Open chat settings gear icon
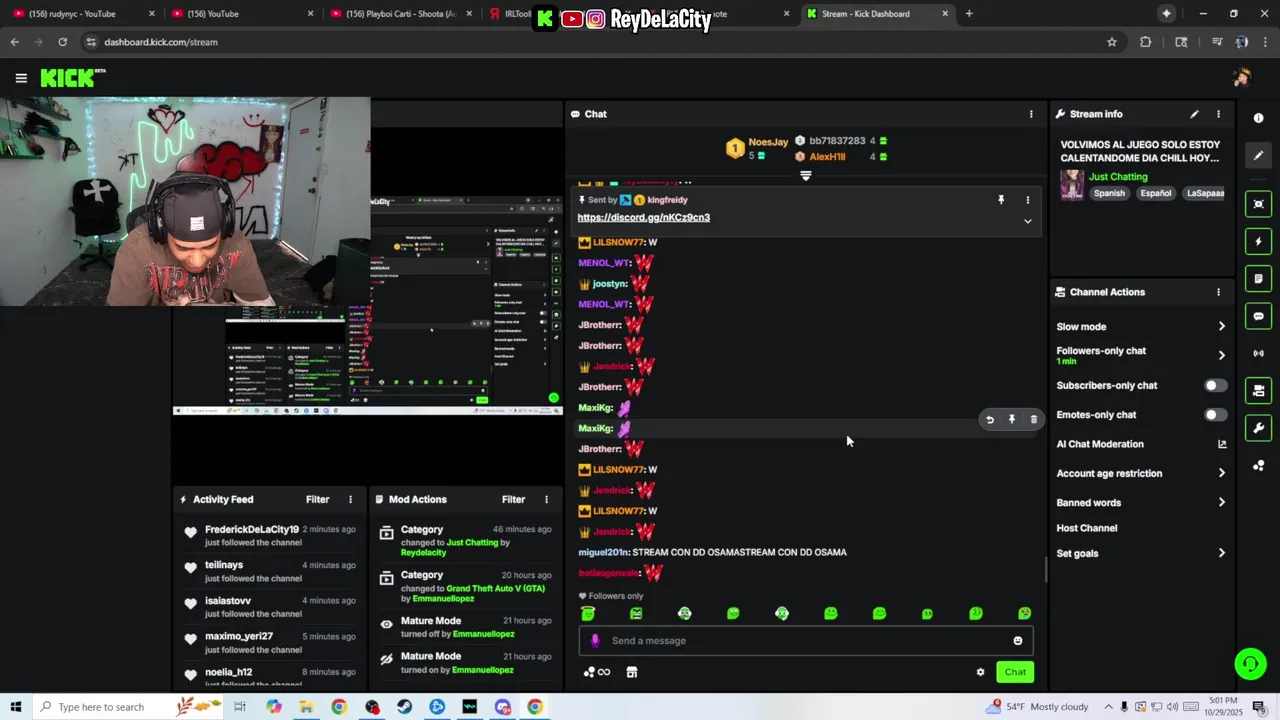1280x720 pixels. 980,672
